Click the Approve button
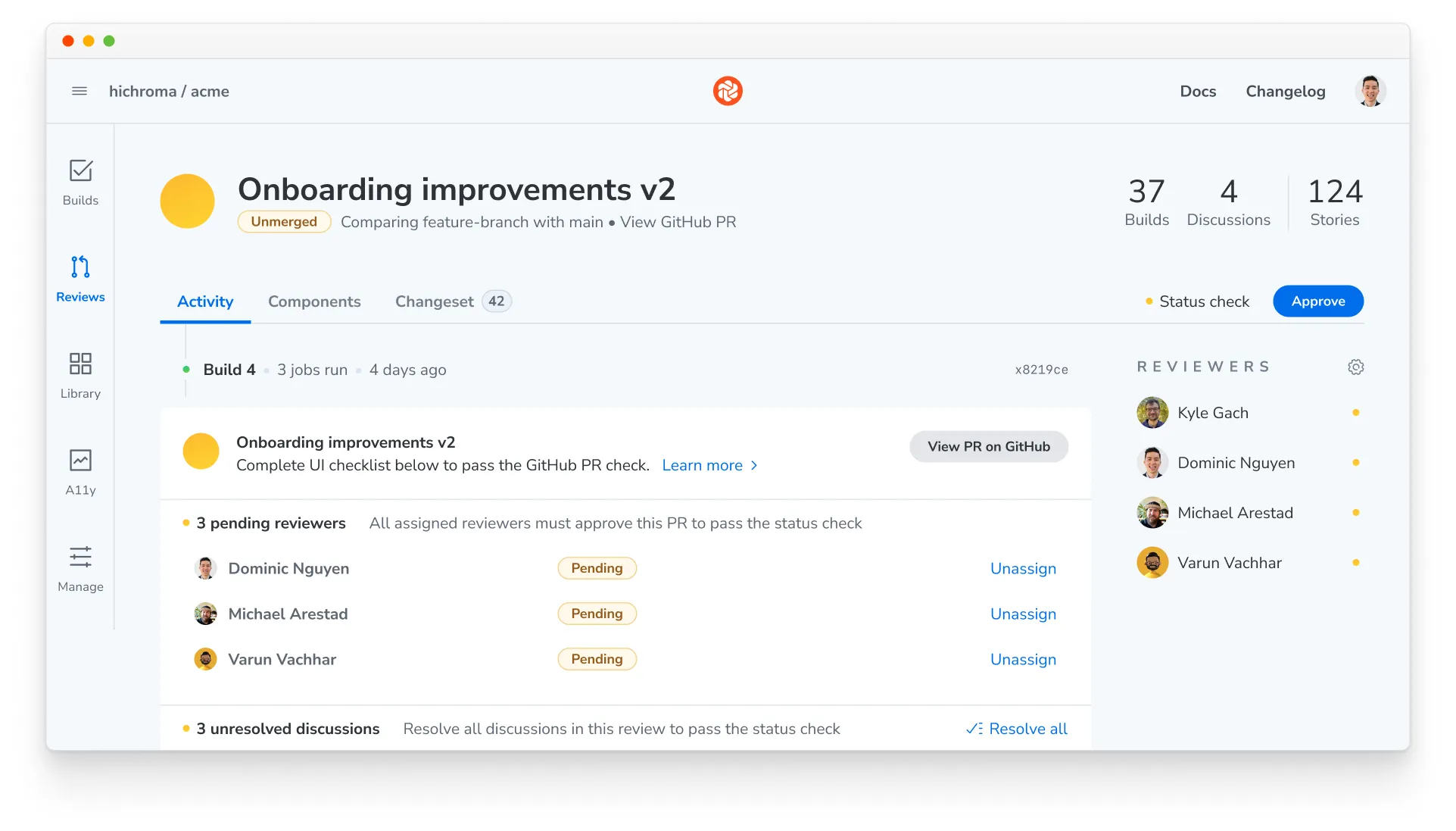Image resolution: width=1456 pixels, height=831 pixels. [x=1318, y=301]
